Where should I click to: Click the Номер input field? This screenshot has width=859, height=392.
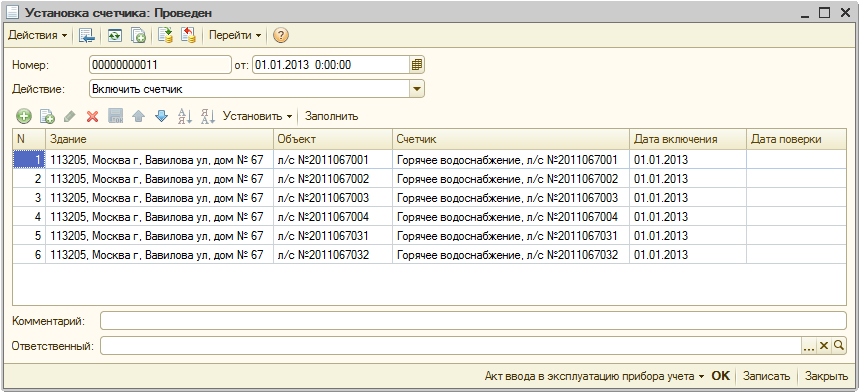click(161, 65)
